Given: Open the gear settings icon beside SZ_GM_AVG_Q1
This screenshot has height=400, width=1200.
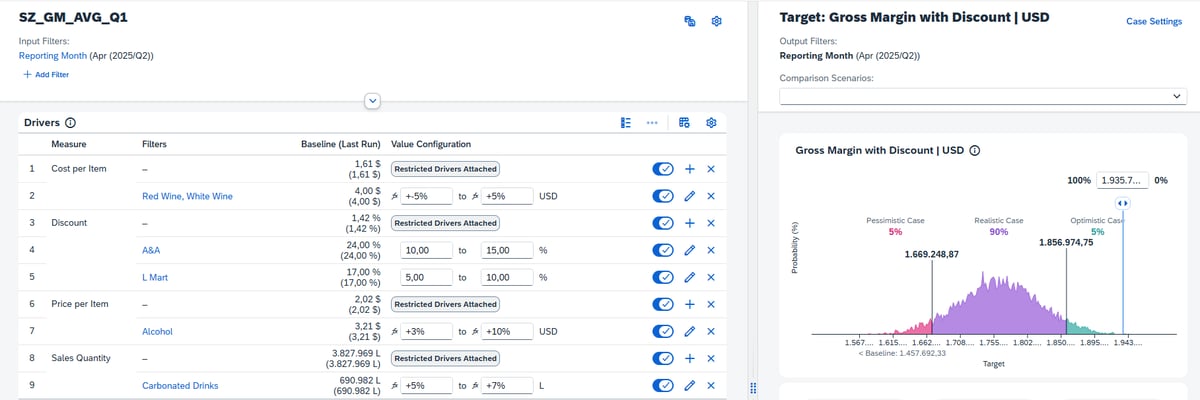Looking at the screenshot, I should (716, 21).
